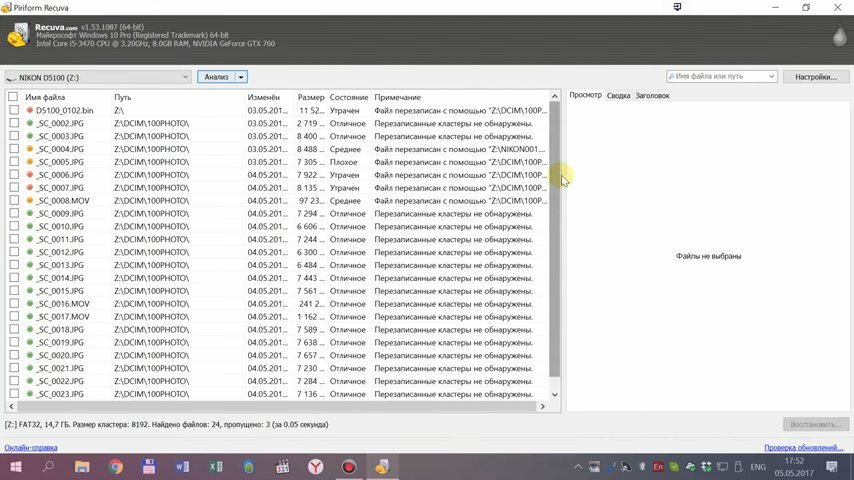Click the scroll-up arrow of file list
This screenshot has width=854, height=480.
tap(554, 96)
